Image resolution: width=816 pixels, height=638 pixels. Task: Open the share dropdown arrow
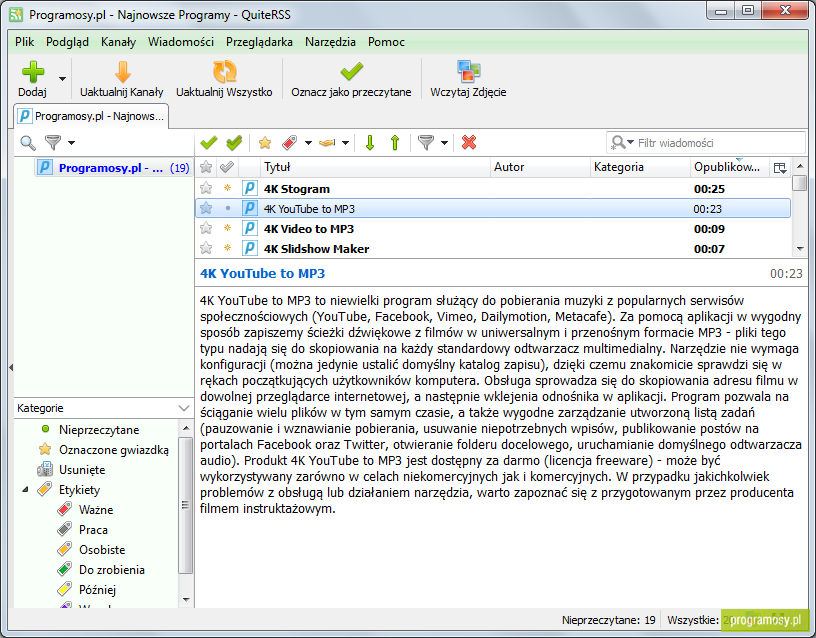[346, 143]
